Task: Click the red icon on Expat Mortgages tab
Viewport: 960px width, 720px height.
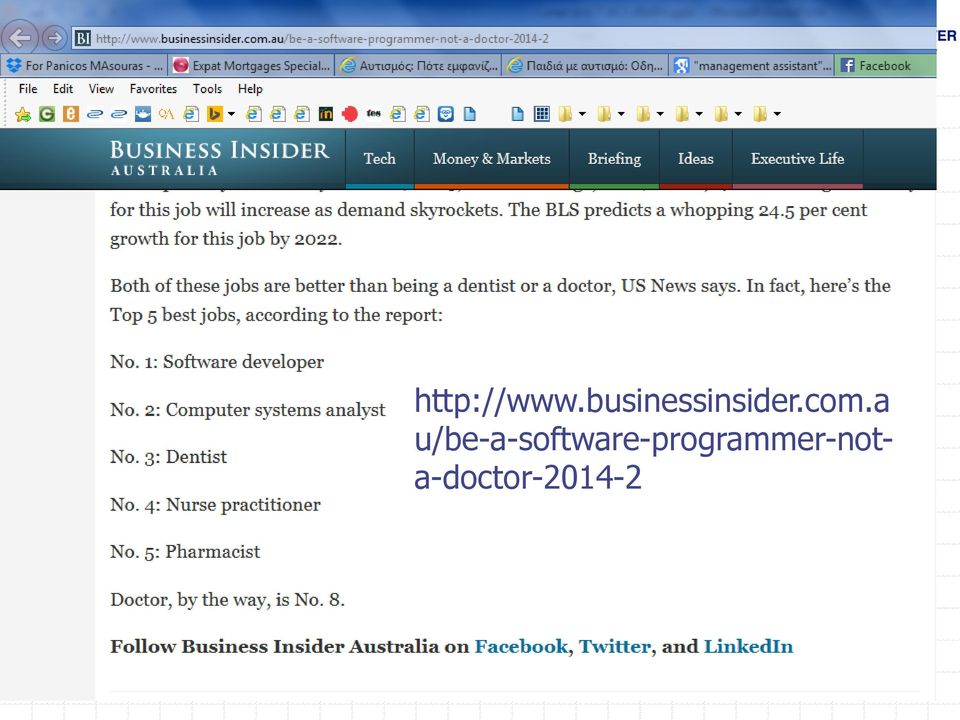Action: (x=181, y=66)
